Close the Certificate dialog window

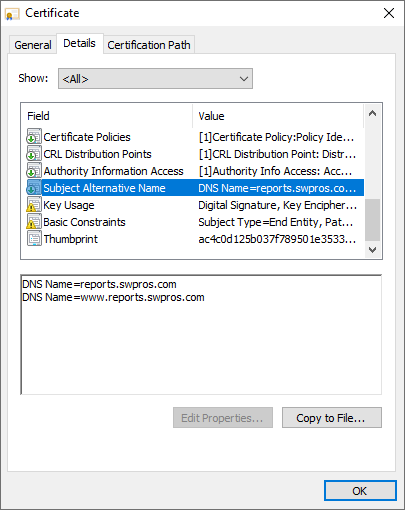[389, 13]
